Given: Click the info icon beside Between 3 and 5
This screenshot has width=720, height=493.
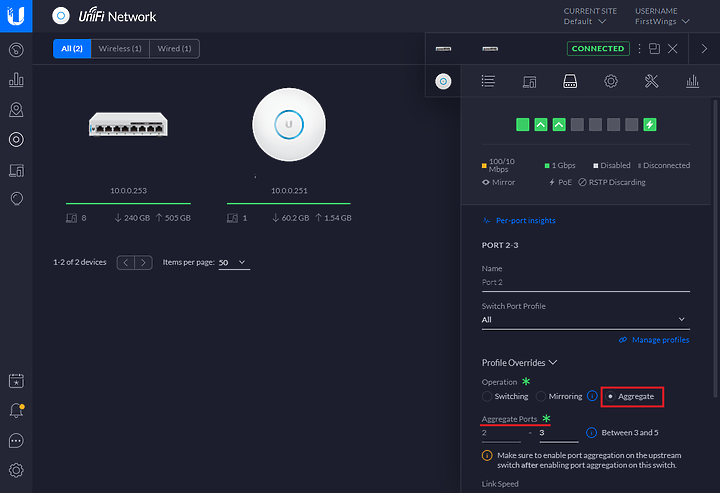Looking at the screenshot, I should tap(591, 432).
